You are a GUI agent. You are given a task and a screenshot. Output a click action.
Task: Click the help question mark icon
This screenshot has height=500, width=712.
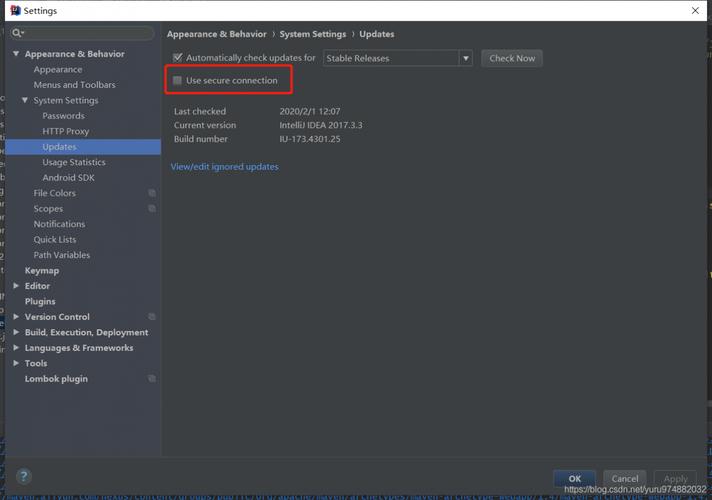click(x=24, y=476)
